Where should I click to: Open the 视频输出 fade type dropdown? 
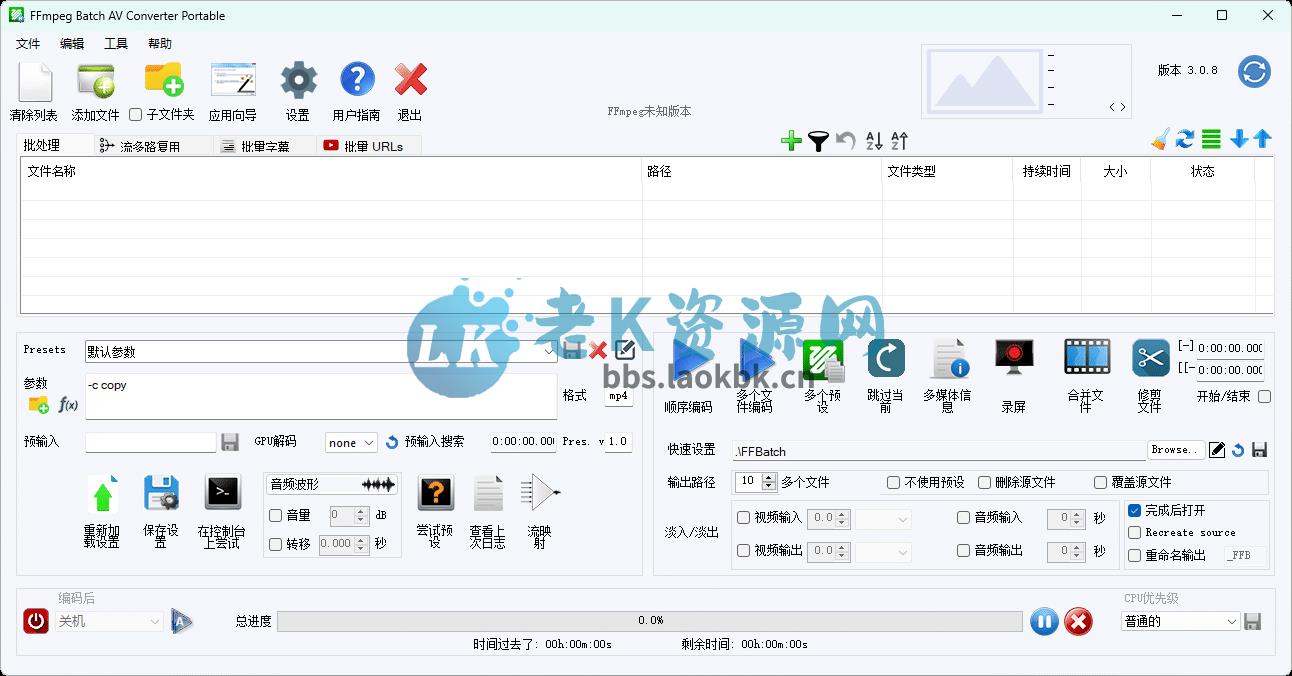tap(883, 551)
